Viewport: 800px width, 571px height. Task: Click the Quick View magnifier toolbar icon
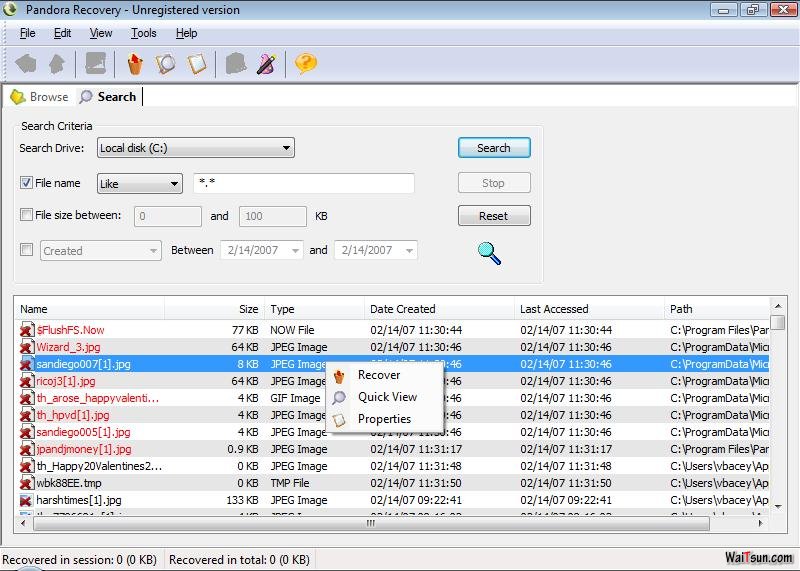[x=165, y=64]
